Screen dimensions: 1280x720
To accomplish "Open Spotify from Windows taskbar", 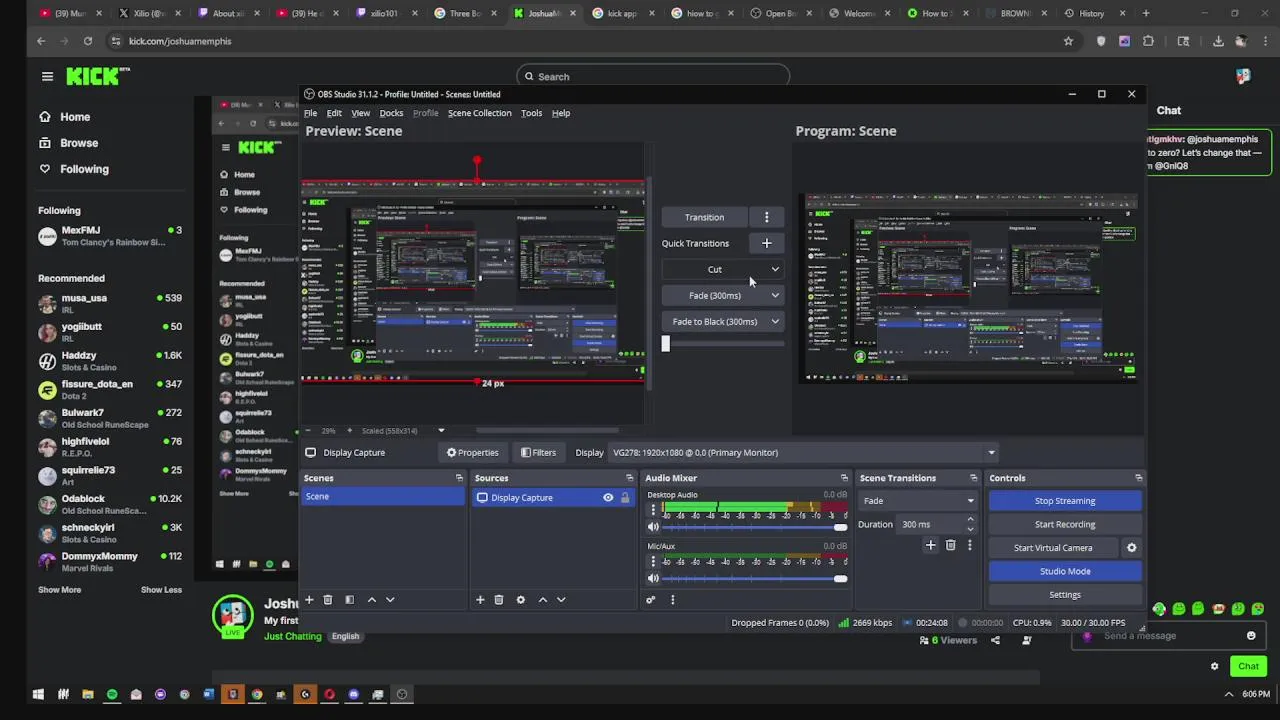I will [112, 694].
